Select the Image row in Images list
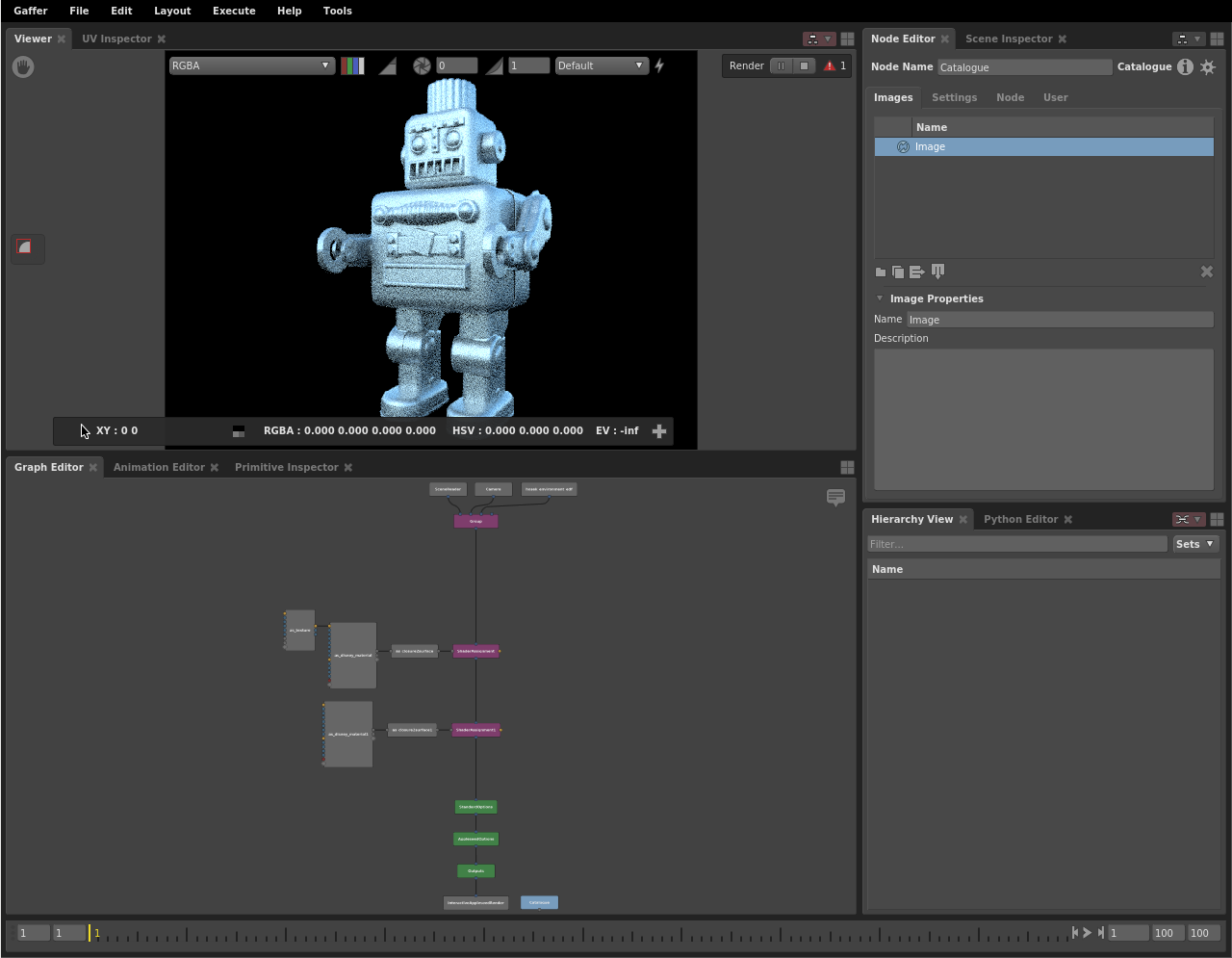This screenshot has height=958, width=1232. click(x=1043, y=146)
